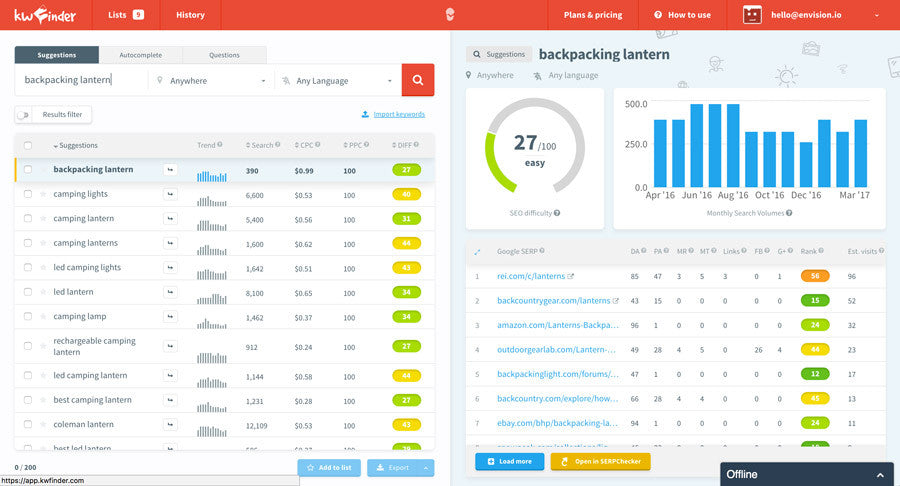Image resolution: width=900 pixels, height=486 pixels.
Task: Sort by Suggestions column
Action: click(x=76, y=145)
